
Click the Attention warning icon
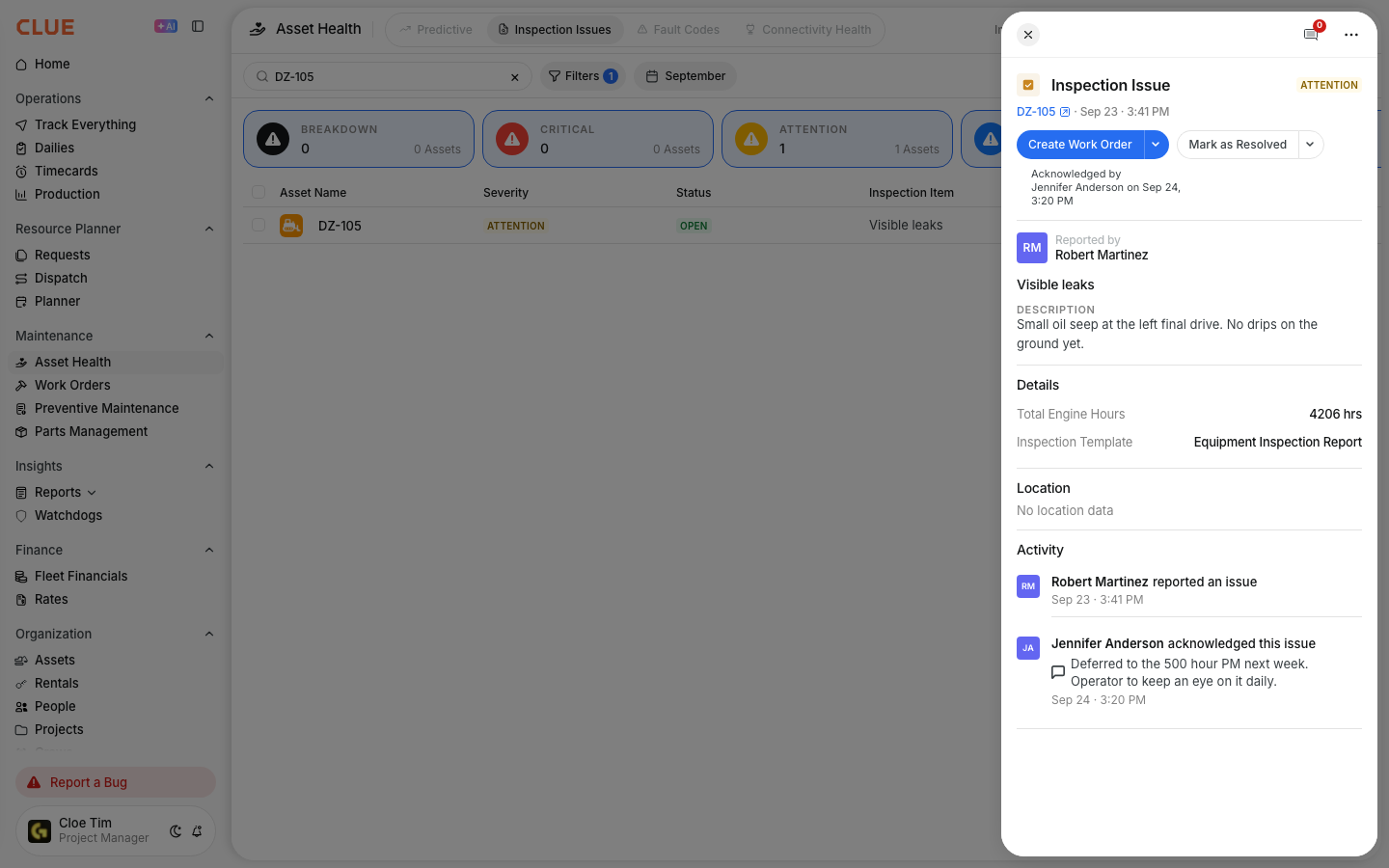coord(751,139)
